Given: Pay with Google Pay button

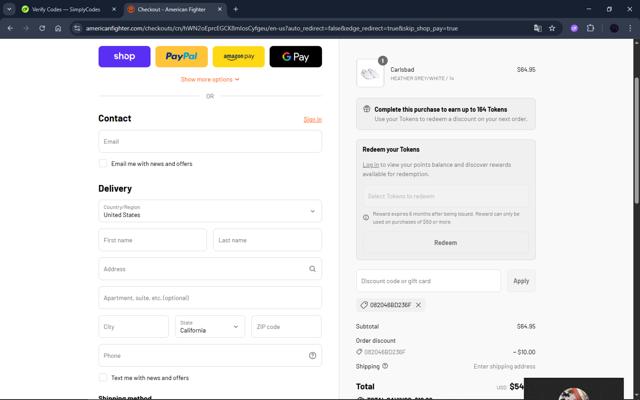Looking at the screenshot, I should [296, 56].
